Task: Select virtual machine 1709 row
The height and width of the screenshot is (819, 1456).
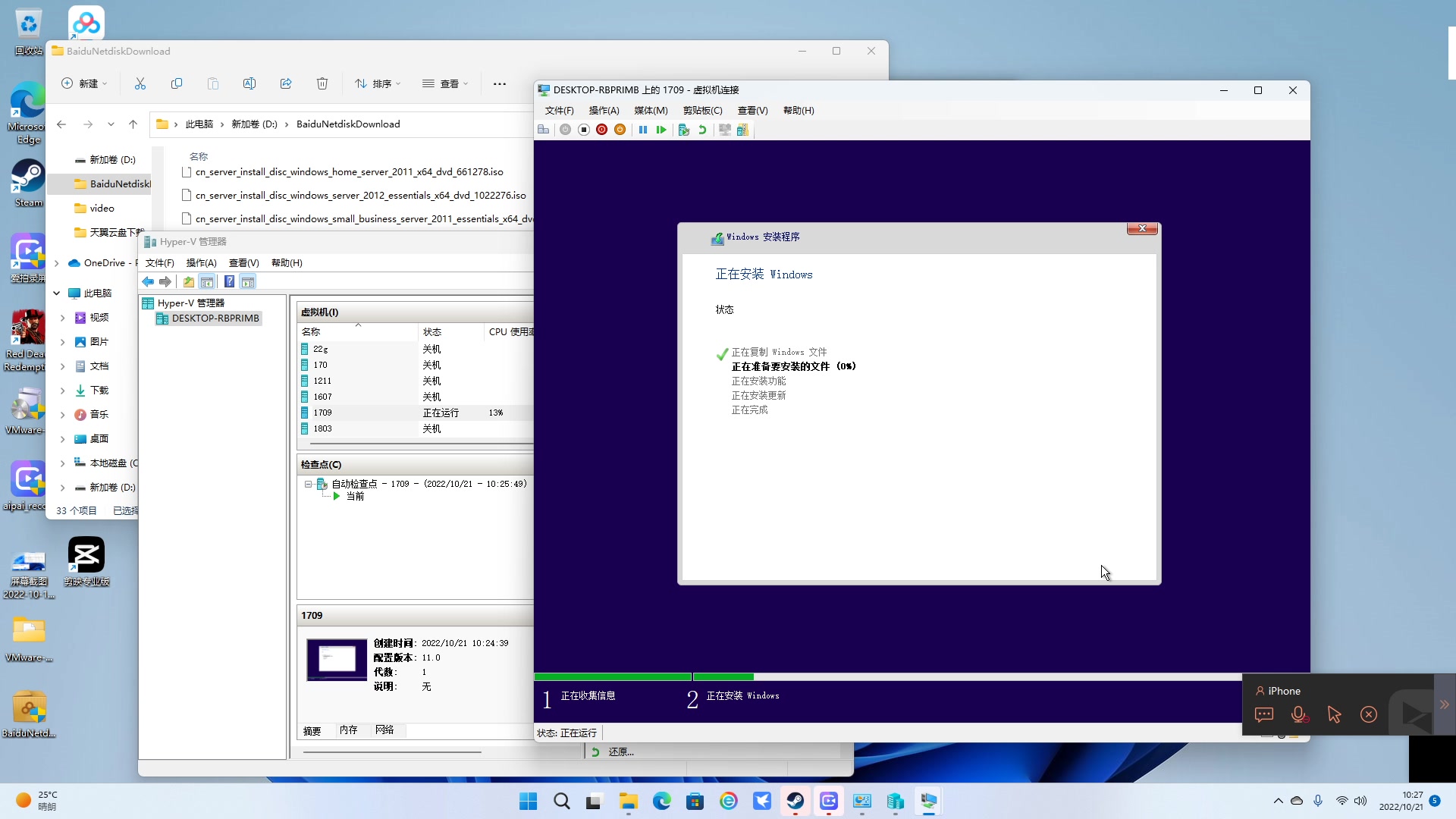Action: (x=415, y=413)
